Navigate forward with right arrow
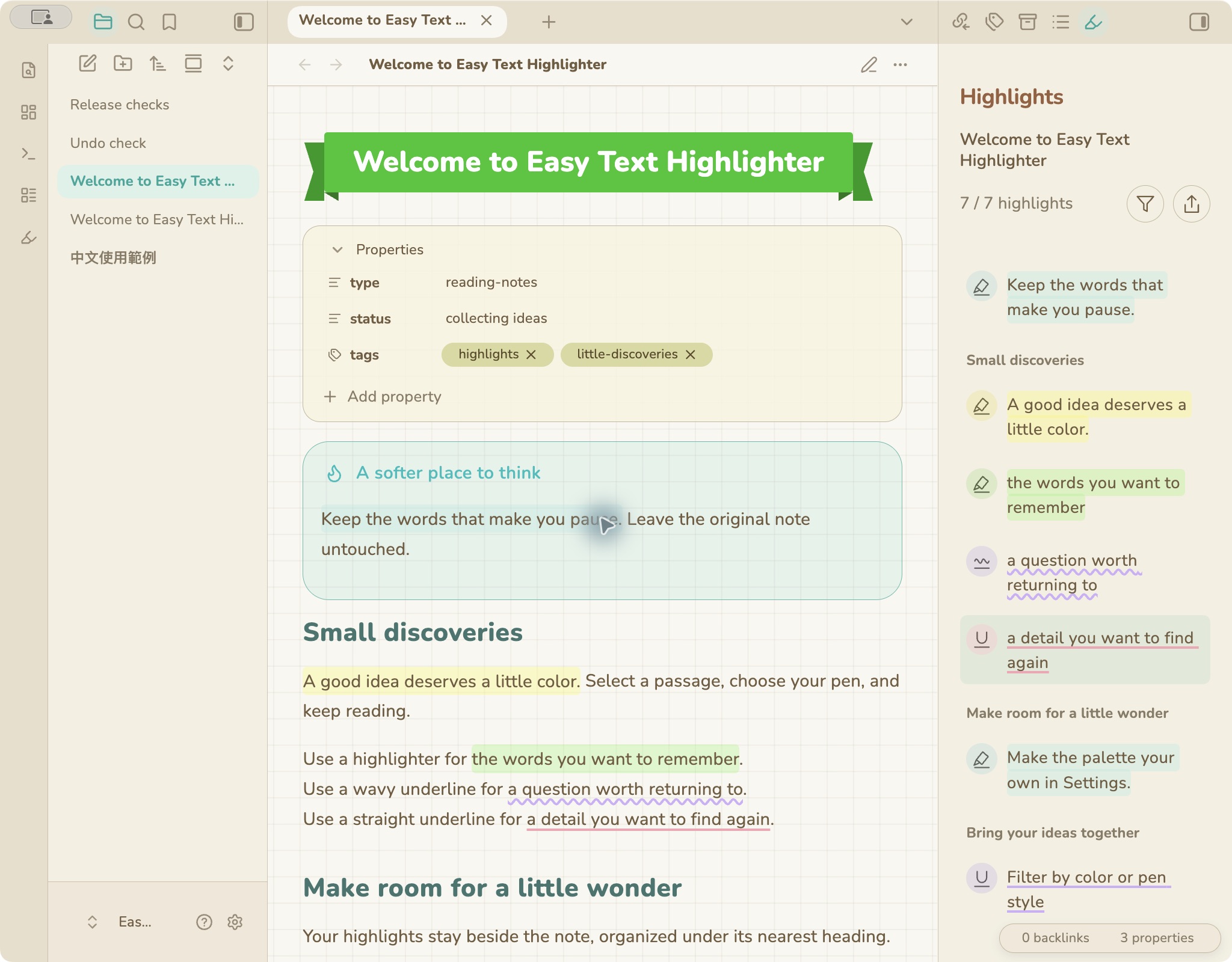Image resolution: width=1232 pixels, height=962 pixels. (x=336, y=64)
